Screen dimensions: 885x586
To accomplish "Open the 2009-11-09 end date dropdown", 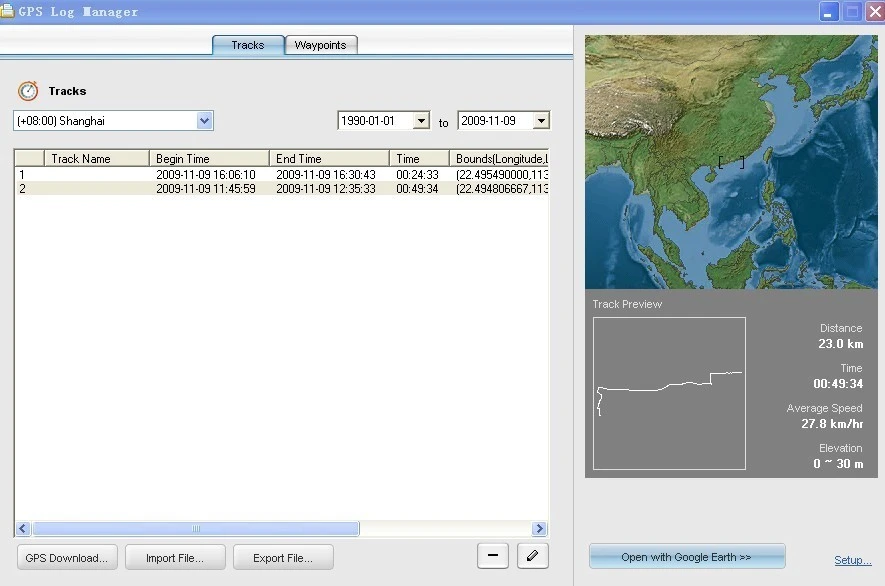I will [541, 120].
